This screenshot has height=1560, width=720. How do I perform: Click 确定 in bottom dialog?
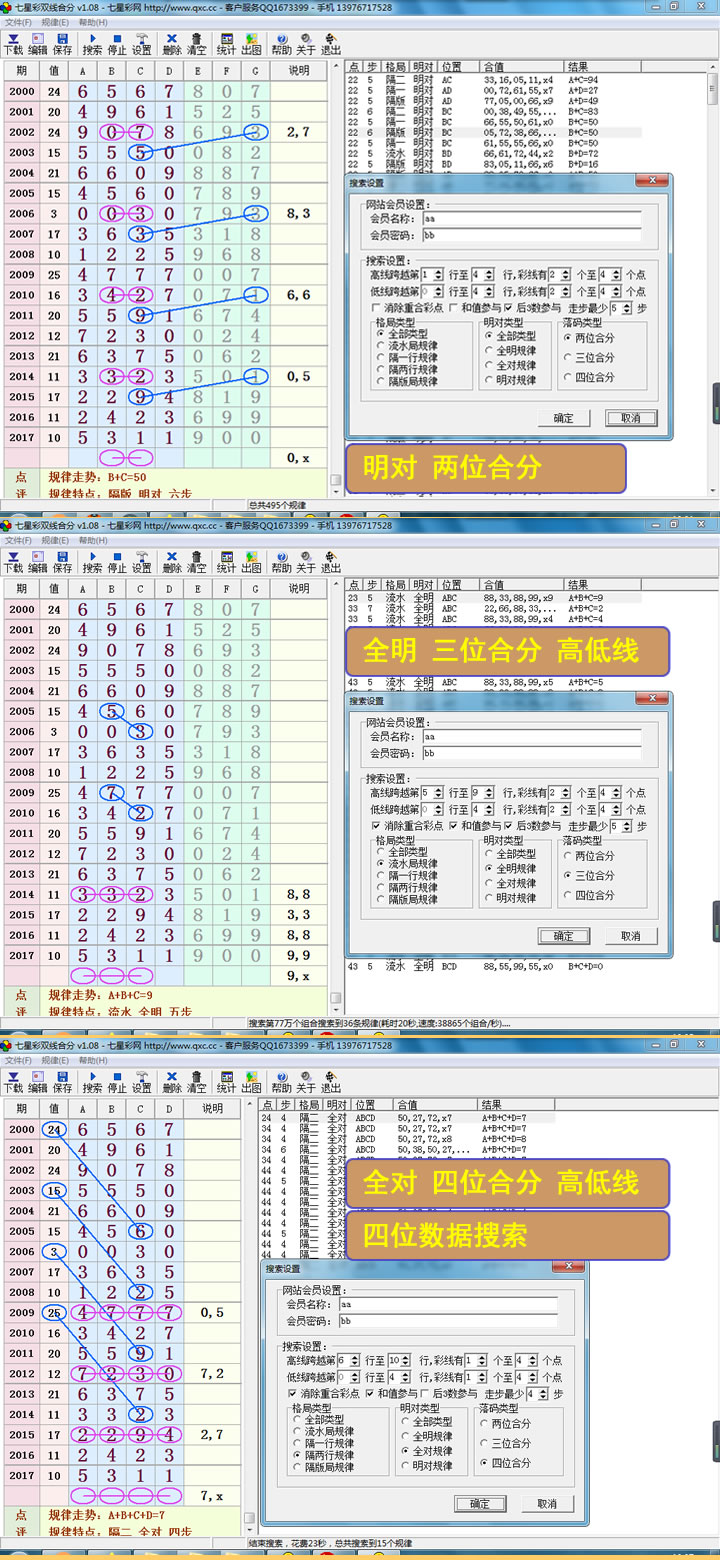pyautogui.click(x=480, y=1504)
